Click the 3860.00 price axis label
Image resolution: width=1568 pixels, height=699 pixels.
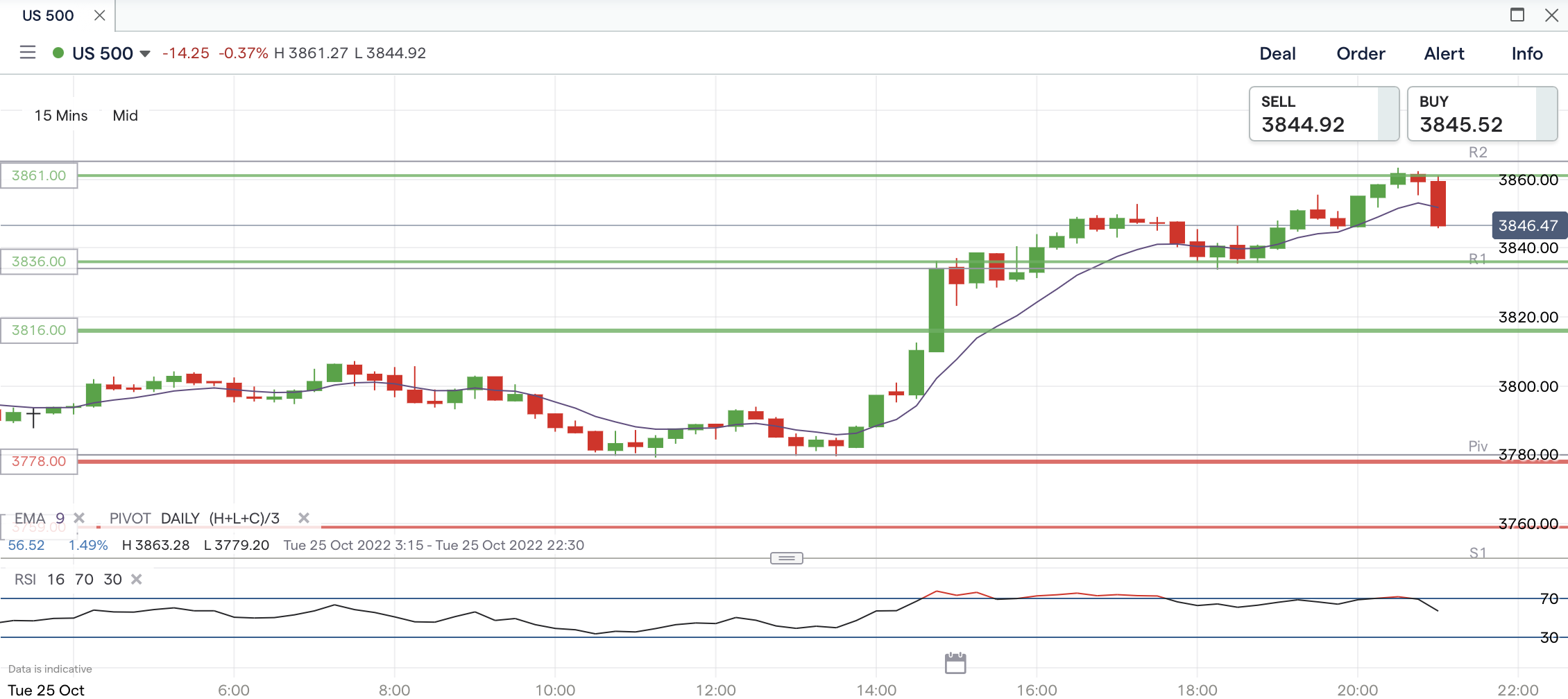coord(1528,180)
